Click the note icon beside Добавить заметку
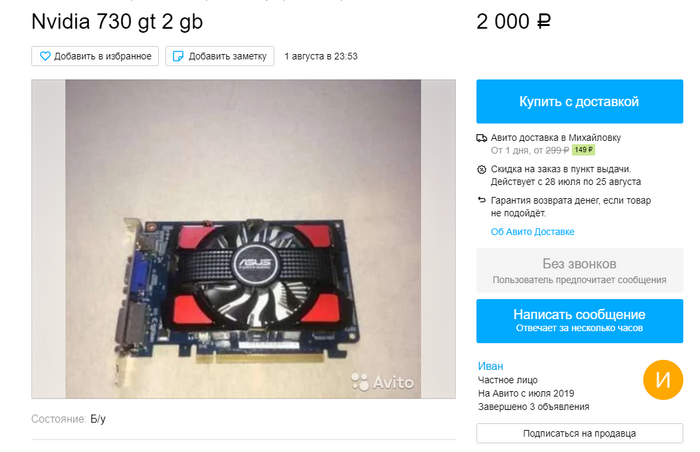 click(178, 56)
